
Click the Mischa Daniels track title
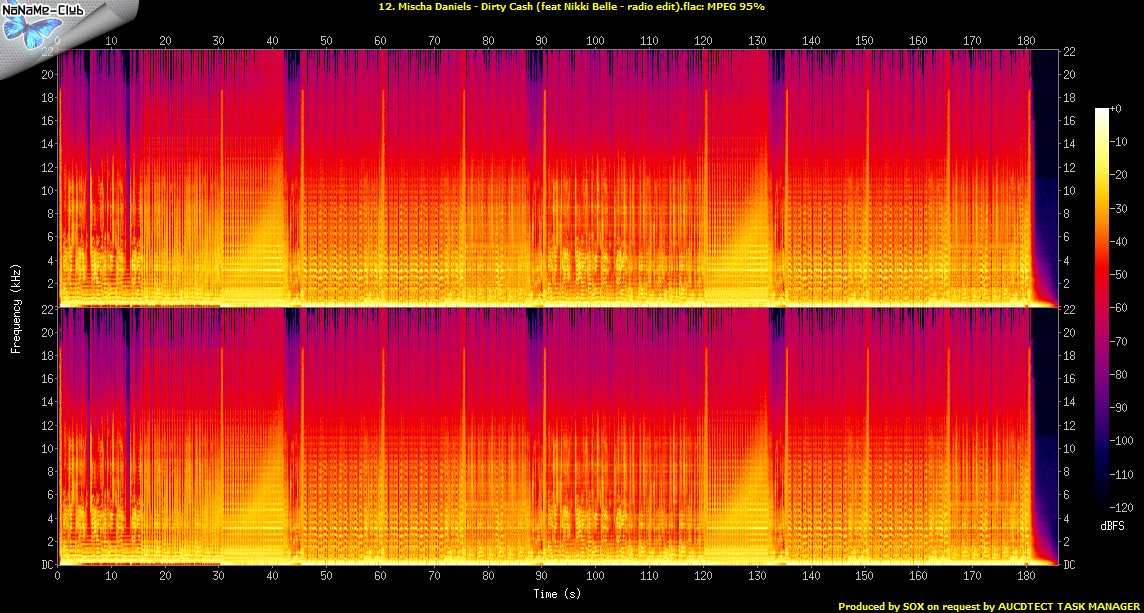(x=571, y=7)
